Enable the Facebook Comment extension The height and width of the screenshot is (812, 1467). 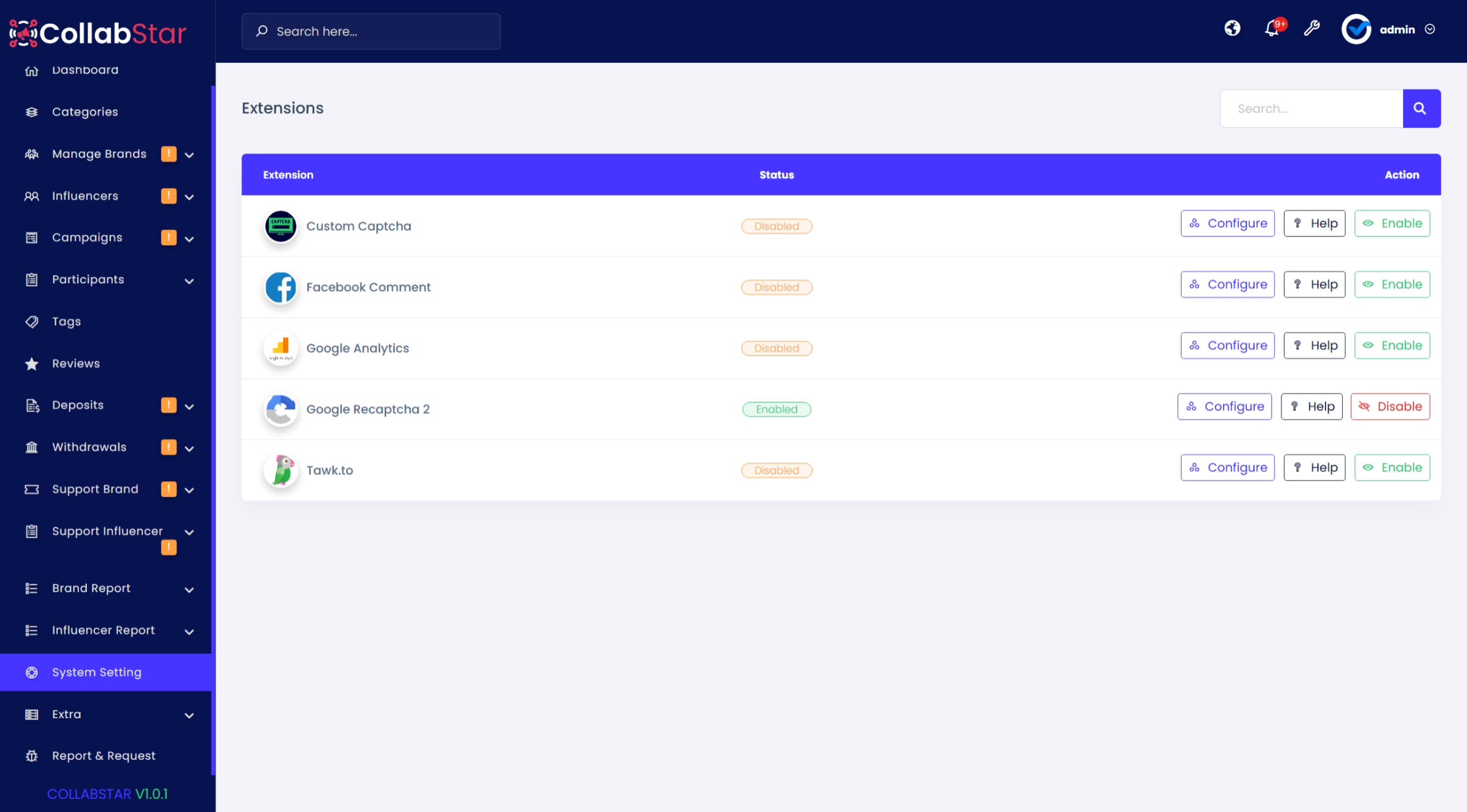coord(1392,284)
